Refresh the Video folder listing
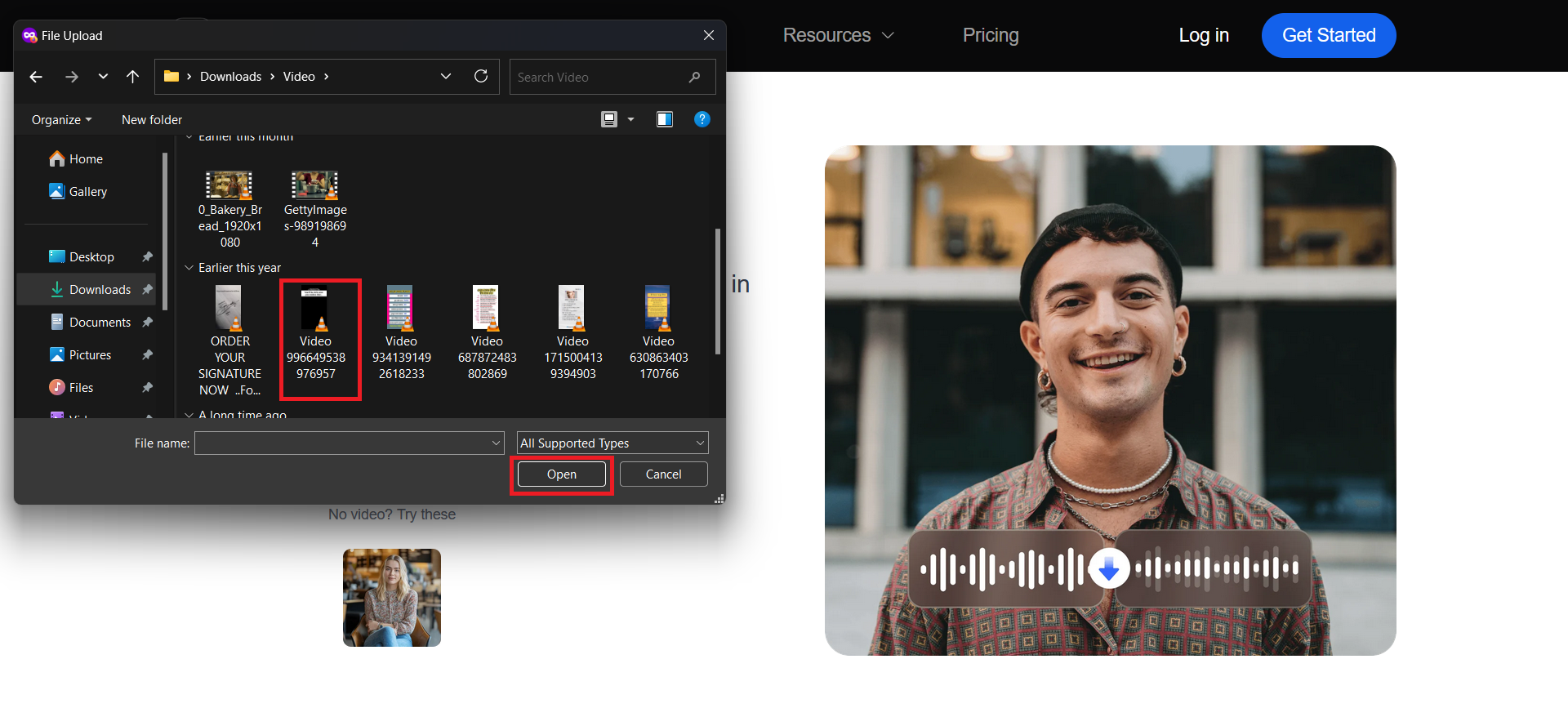Viewport: 1568px width, 717px height. (x=481, y=76)
